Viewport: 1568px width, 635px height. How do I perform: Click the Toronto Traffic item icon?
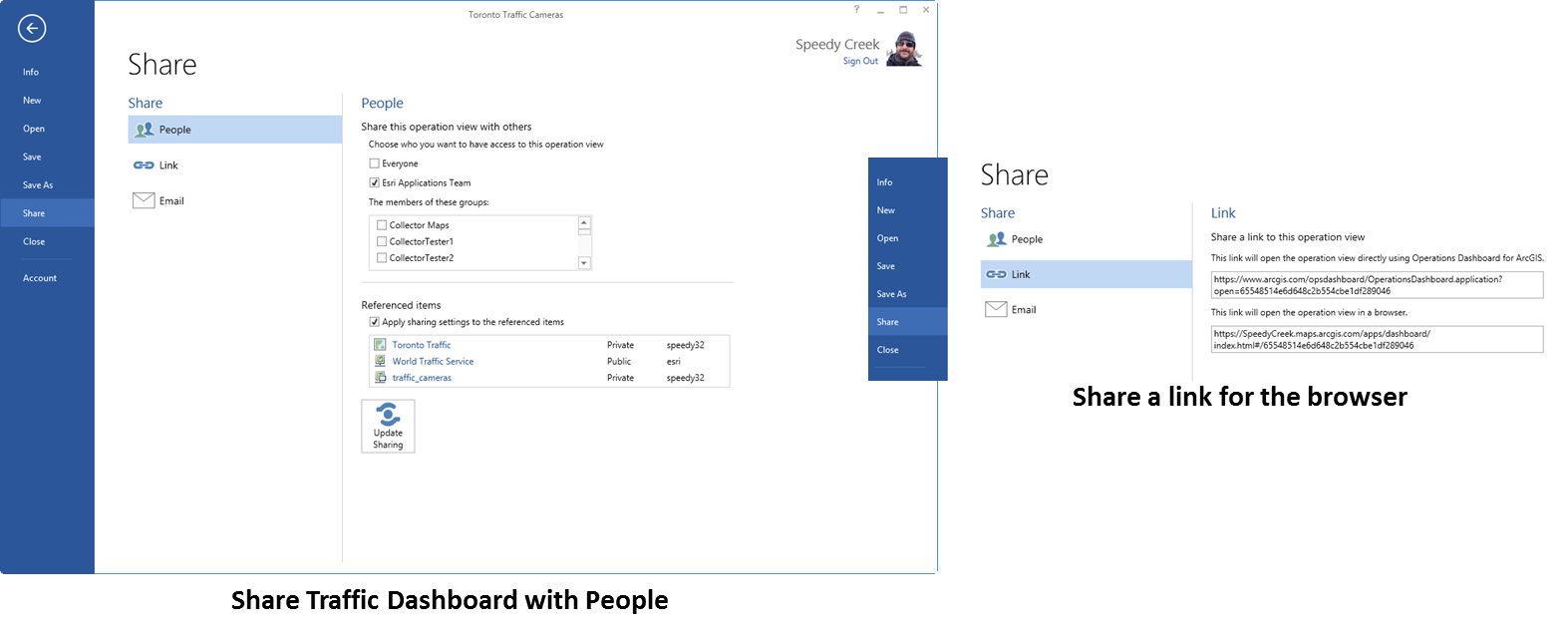(380, 345)
